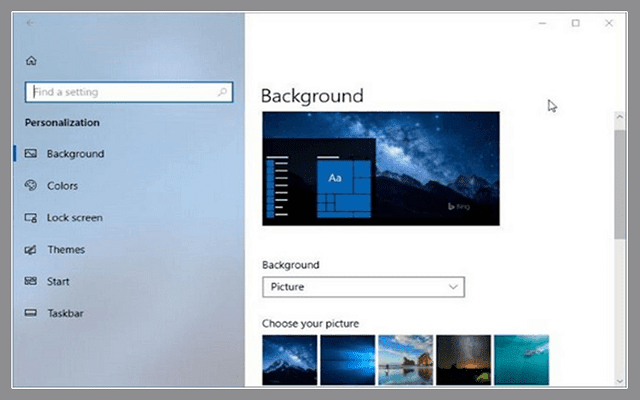This screenshot has height=400, width=640.
Task: Select the beach rock wallpaper thumbnail
Action: [x=405, y=360]
